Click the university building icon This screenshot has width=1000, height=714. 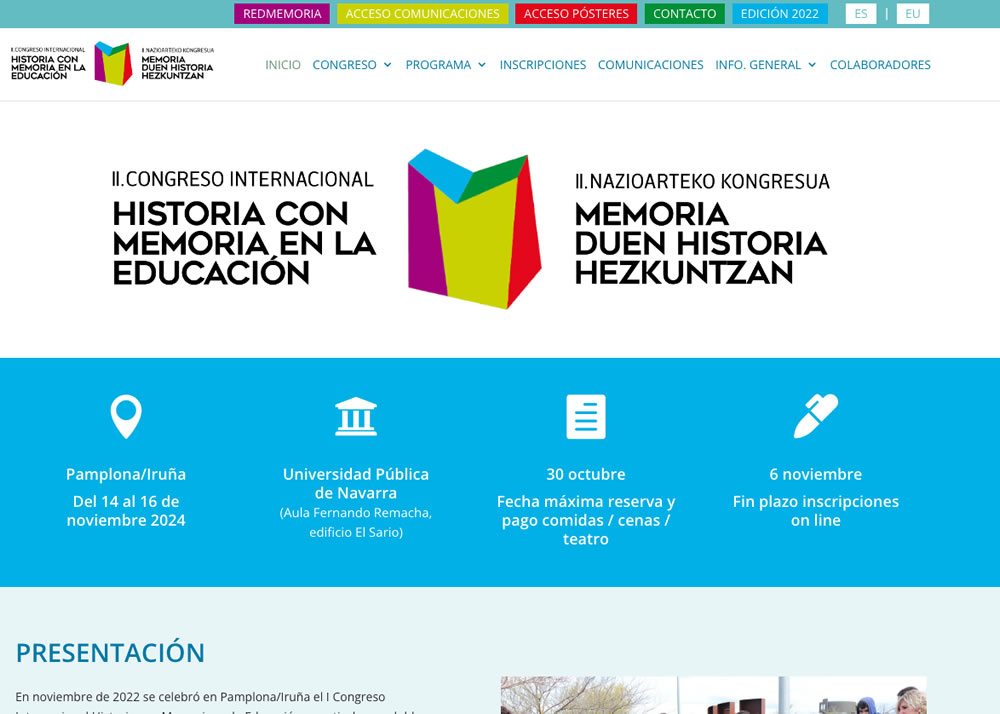[356, 416]
